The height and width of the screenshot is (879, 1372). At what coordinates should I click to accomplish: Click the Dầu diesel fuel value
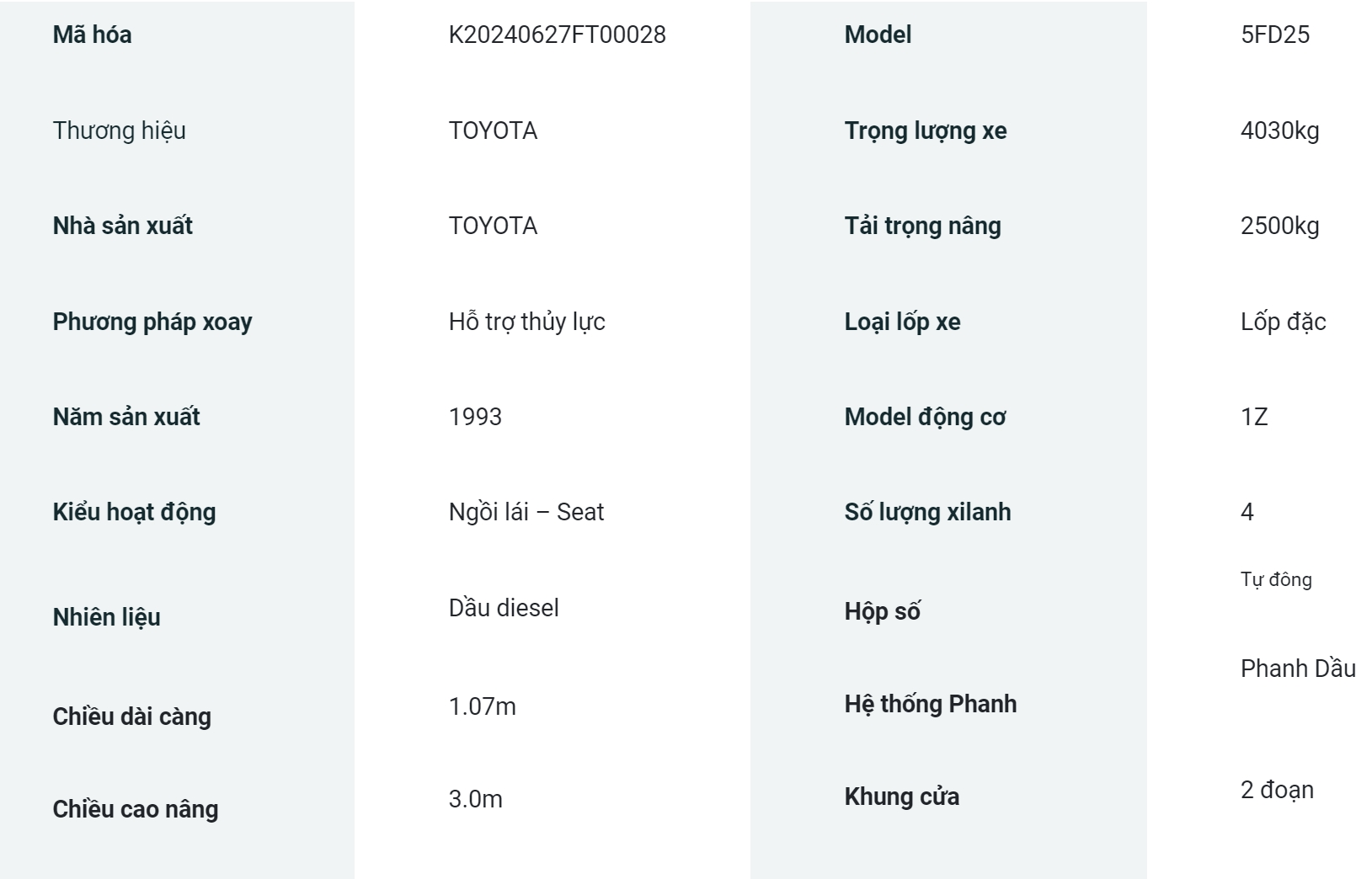tap(504, 608)
